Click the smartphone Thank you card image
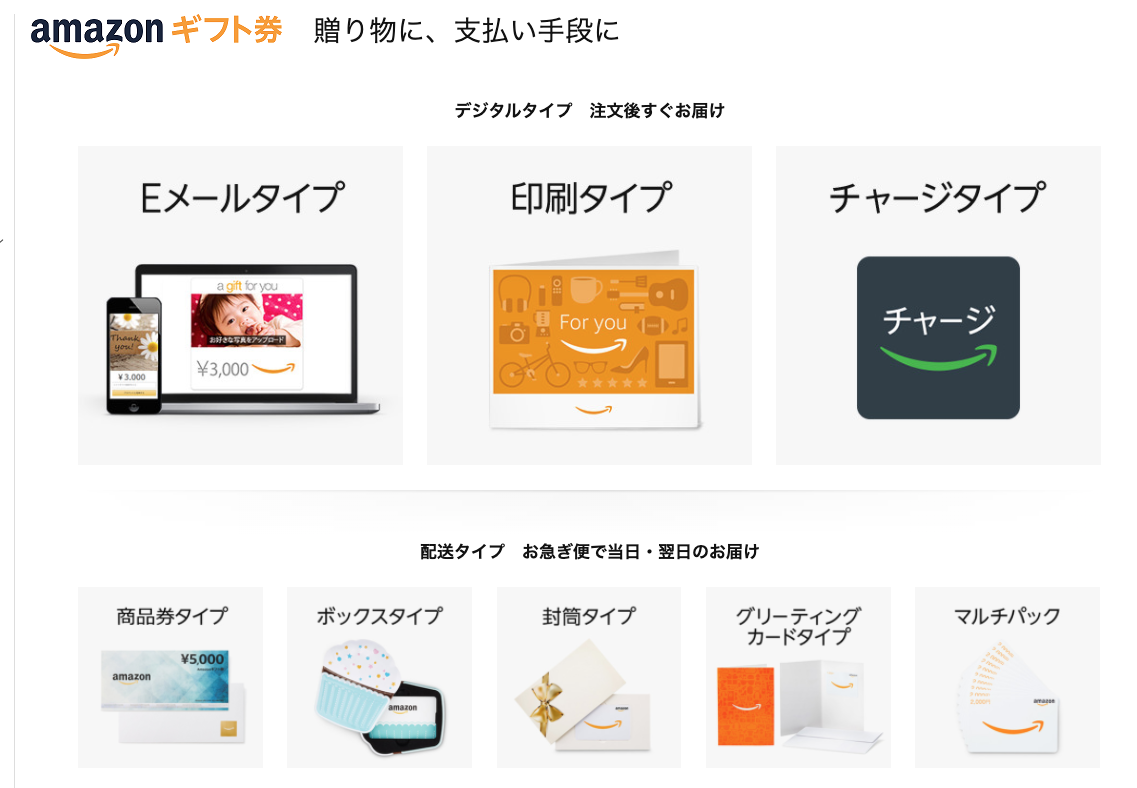Screen dimensions: 1137x788 (x=134, y=355)
